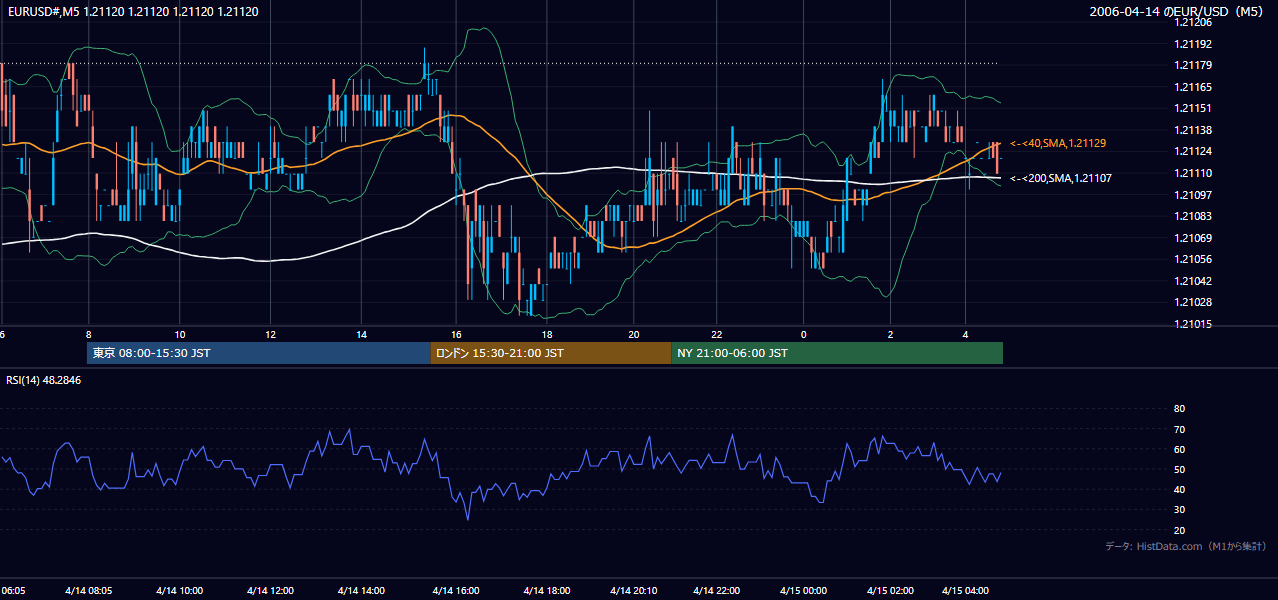
Task: Click price axis value 1.21110
Action: click(1194, 173)
